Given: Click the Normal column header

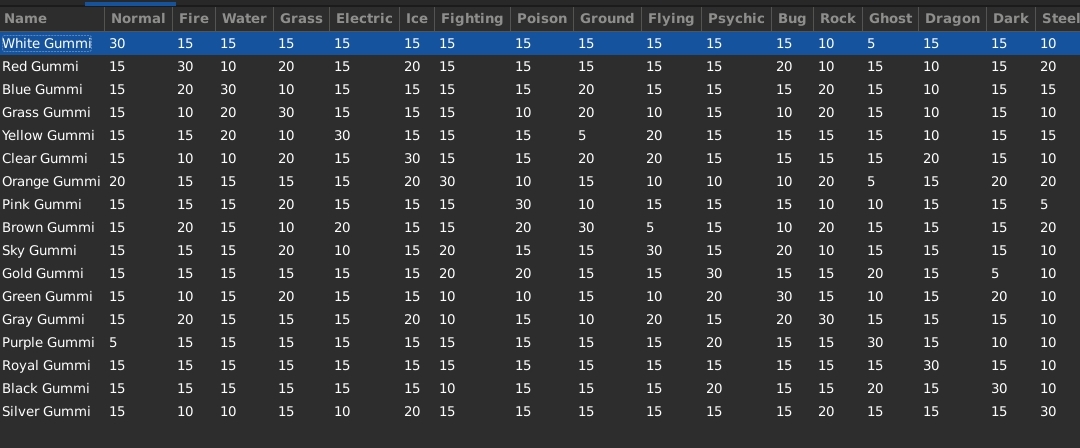Looking at the screenshot, I should pyautogui.click(x=138, y=18).
